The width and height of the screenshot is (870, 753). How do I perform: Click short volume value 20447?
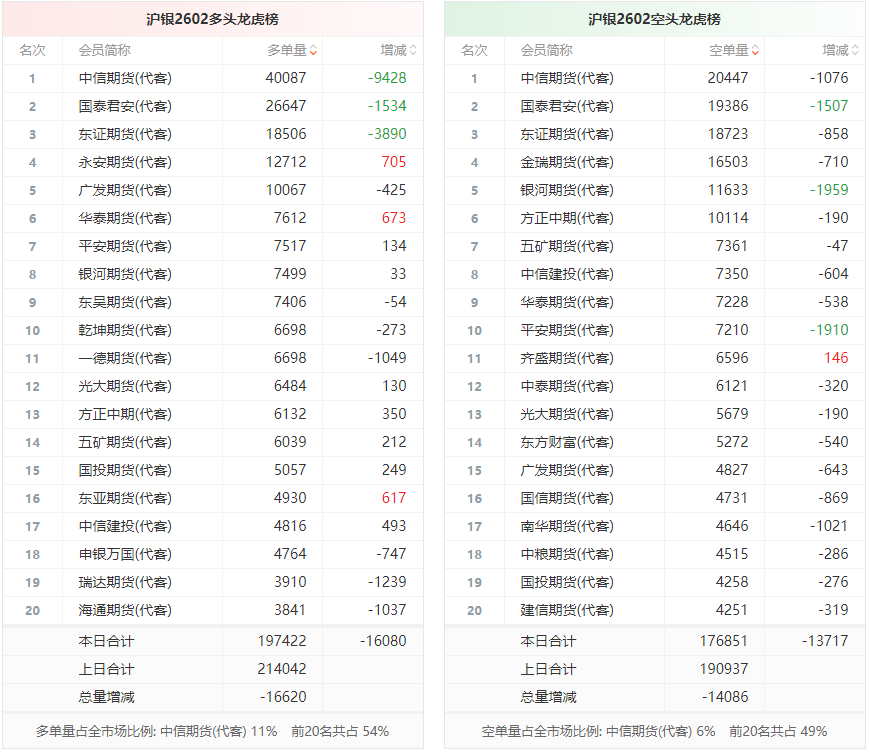(x=728, y=78)
